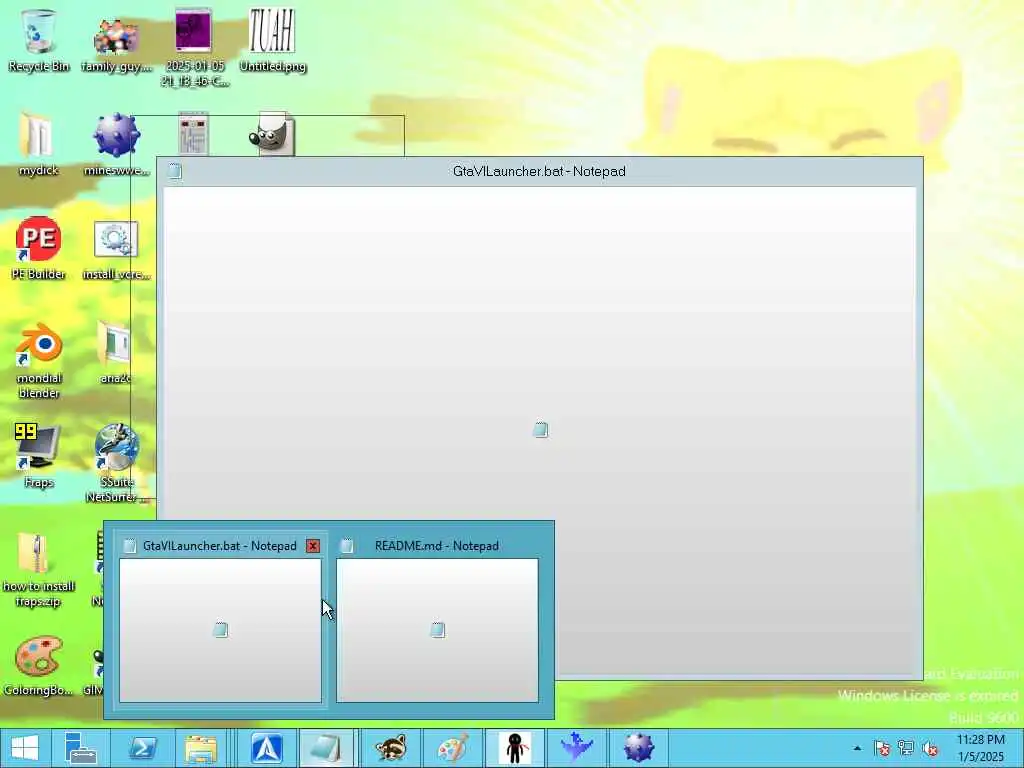Click the minesweeper mine taskbar icon
1024x768 pixels.
point(639,748)
